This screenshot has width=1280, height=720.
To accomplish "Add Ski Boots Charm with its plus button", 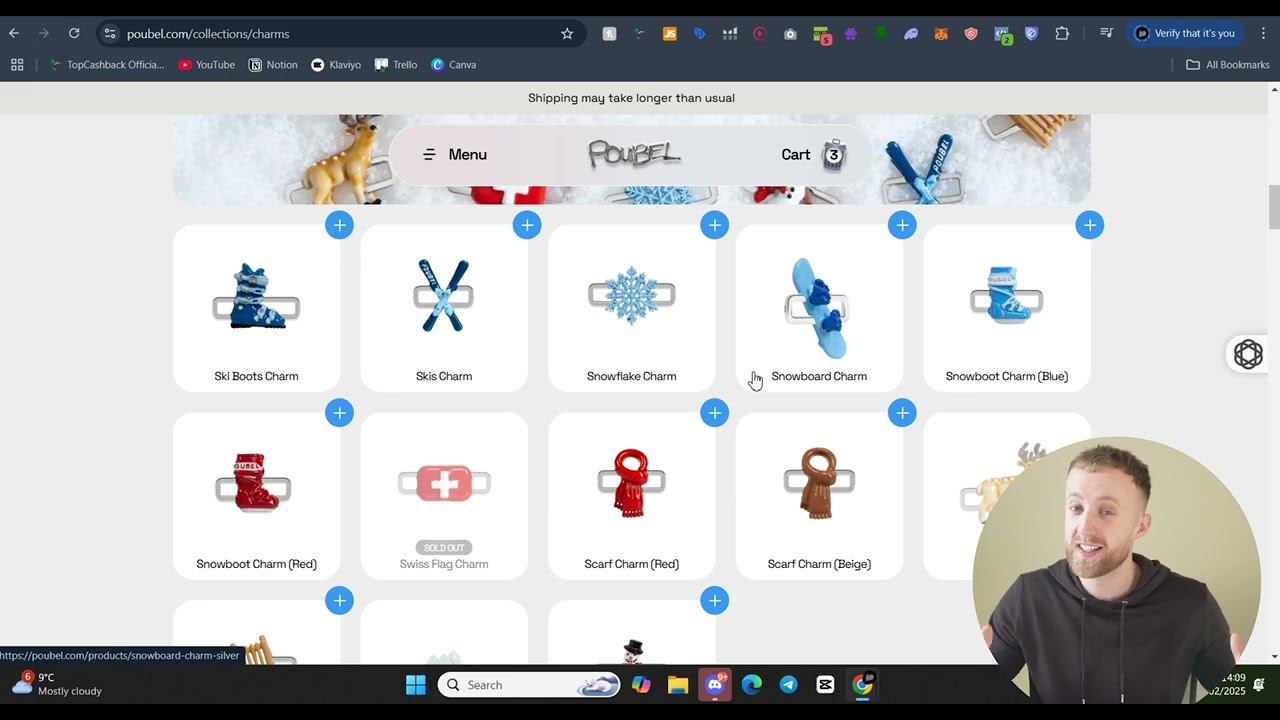I will tap(339, 225).
